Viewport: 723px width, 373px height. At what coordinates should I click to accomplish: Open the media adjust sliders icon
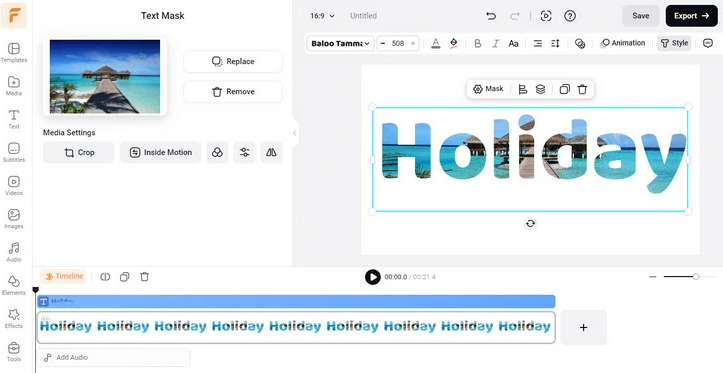coord(244,153)
